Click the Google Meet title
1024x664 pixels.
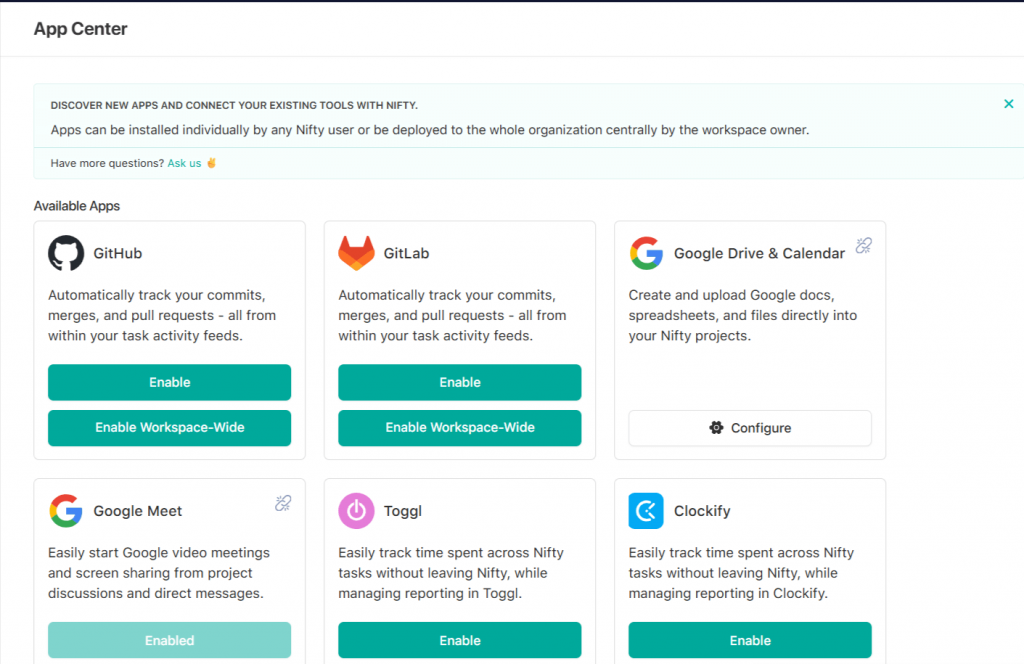(138, 511)
